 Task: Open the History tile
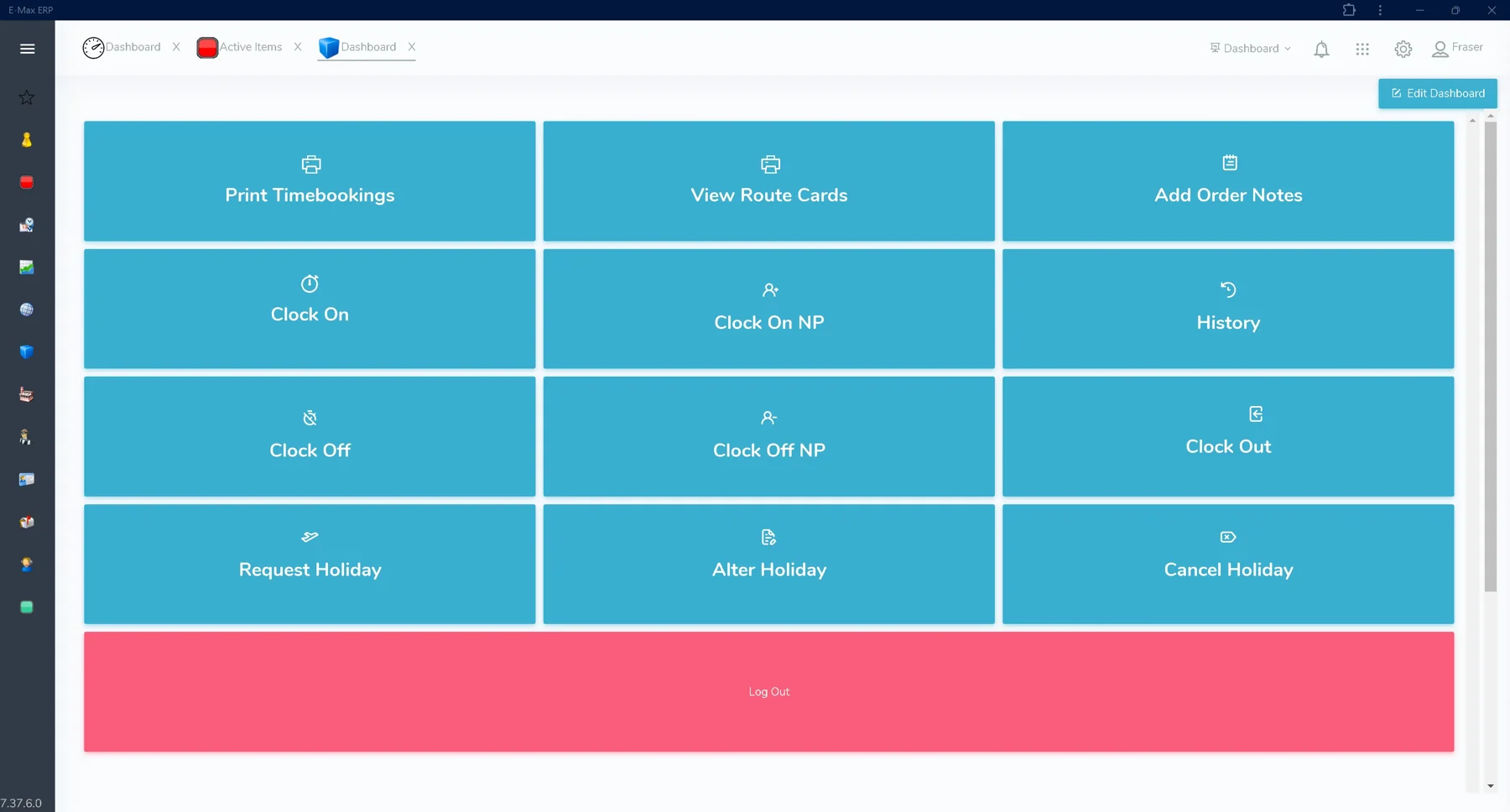click(1228, 309)
